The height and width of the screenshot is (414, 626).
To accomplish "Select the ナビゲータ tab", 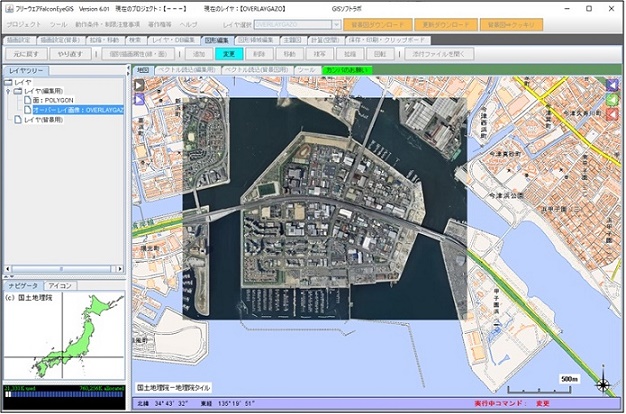I will coord(23,286).
